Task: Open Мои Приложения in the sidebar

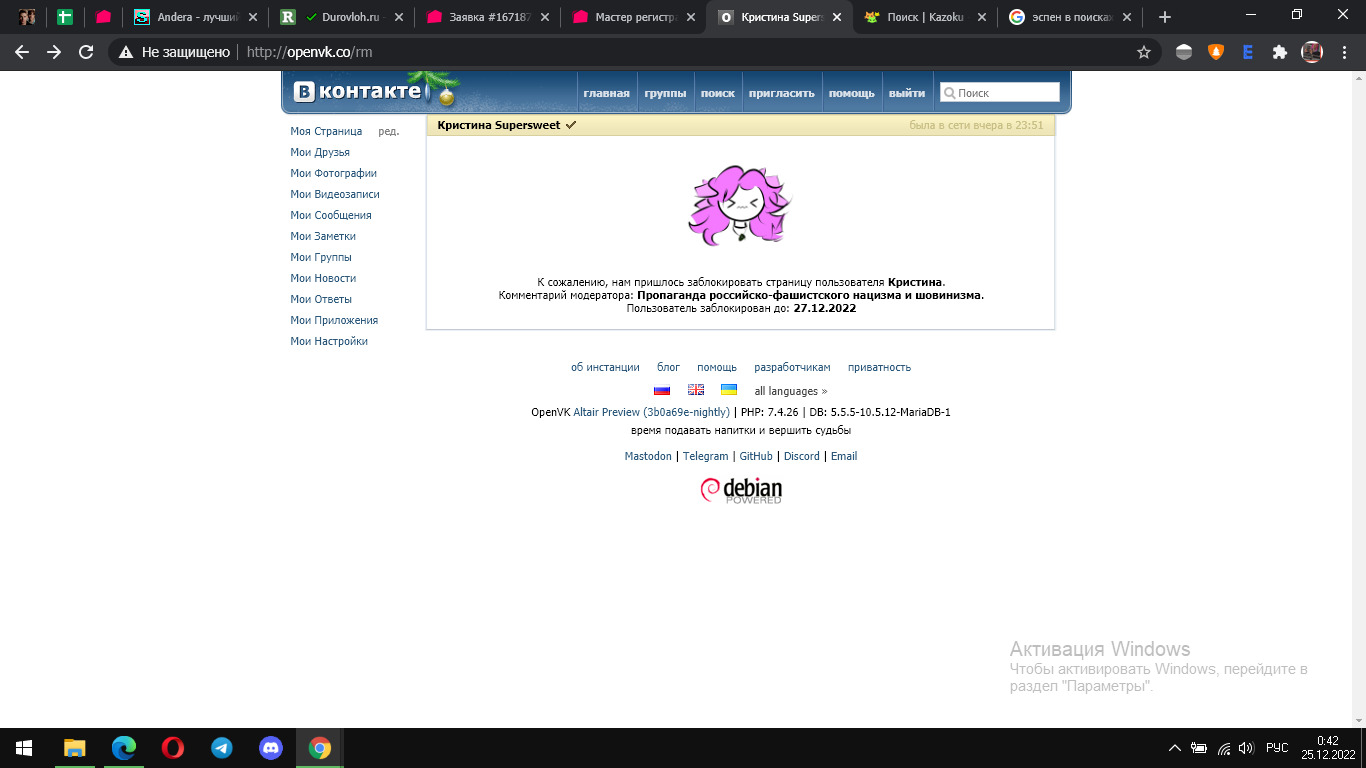Action: point(334,320)
